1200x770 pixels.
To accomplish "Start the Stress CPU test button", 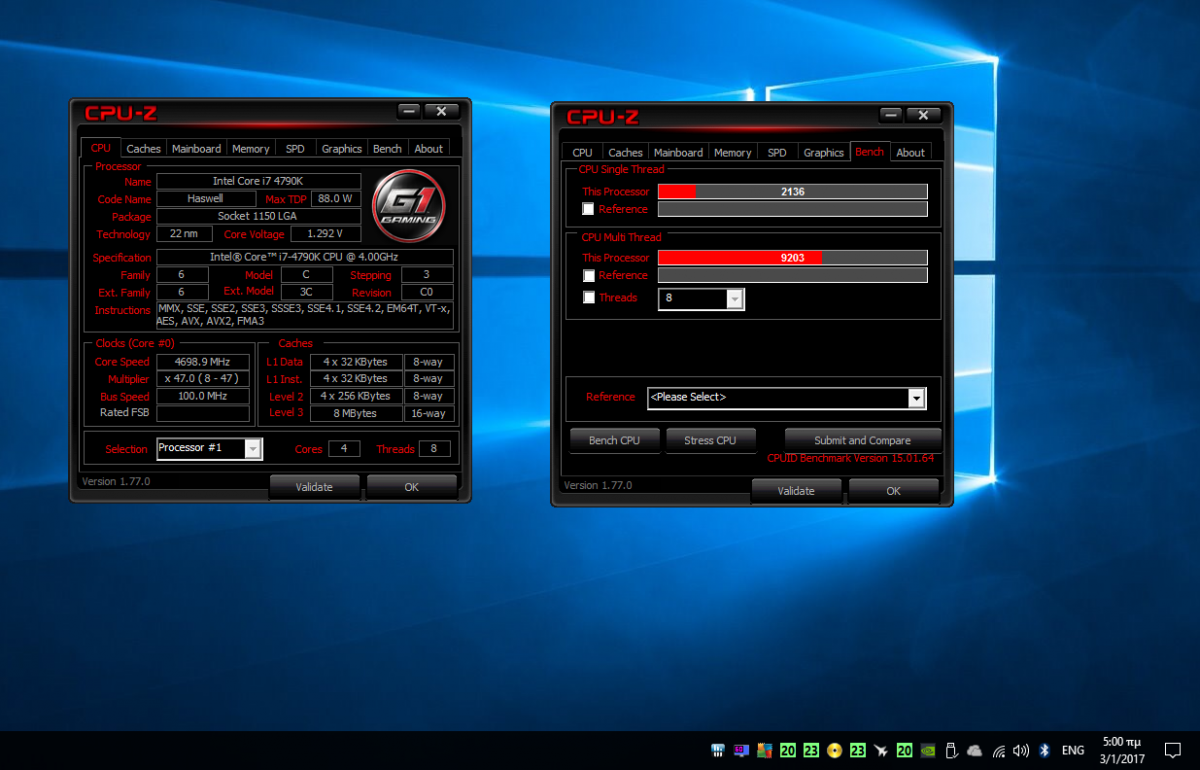I will pos(710,440).
